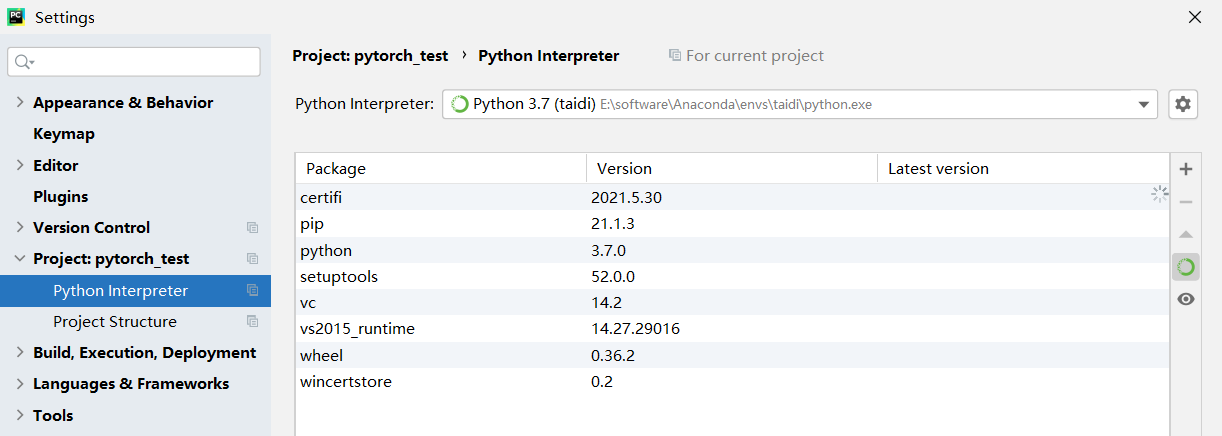1222x436 pixels.
Task: Click the copy icon beside Project Structure
Action: [x=252, y=322]
